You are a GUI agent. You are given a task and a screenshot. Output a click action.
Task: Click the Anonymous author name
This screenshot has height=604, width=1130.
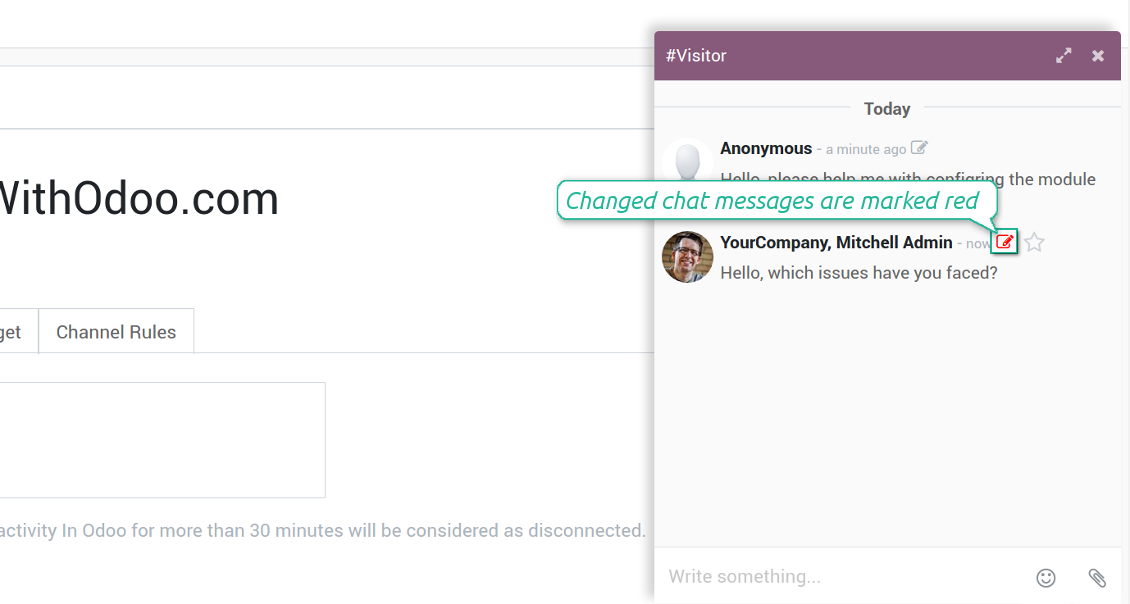(766, 148)
